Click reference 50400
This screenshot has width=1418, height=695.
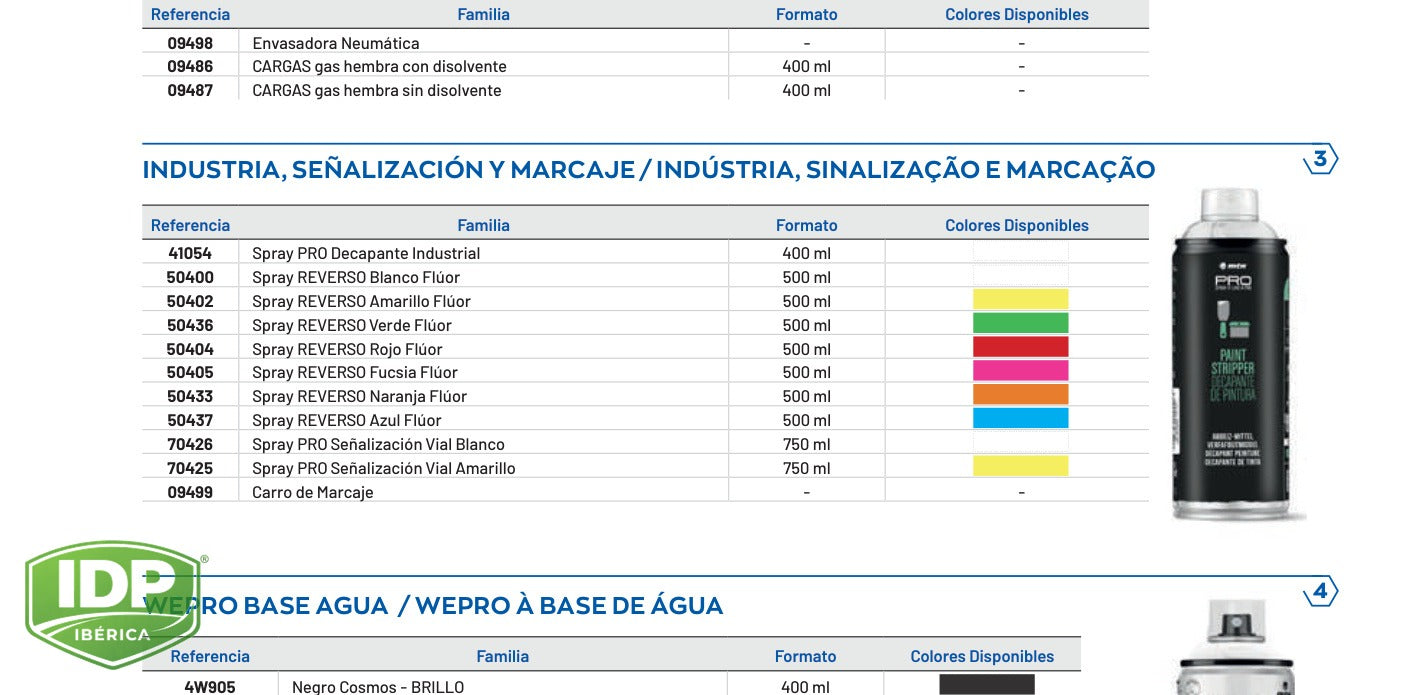[190, 277]
